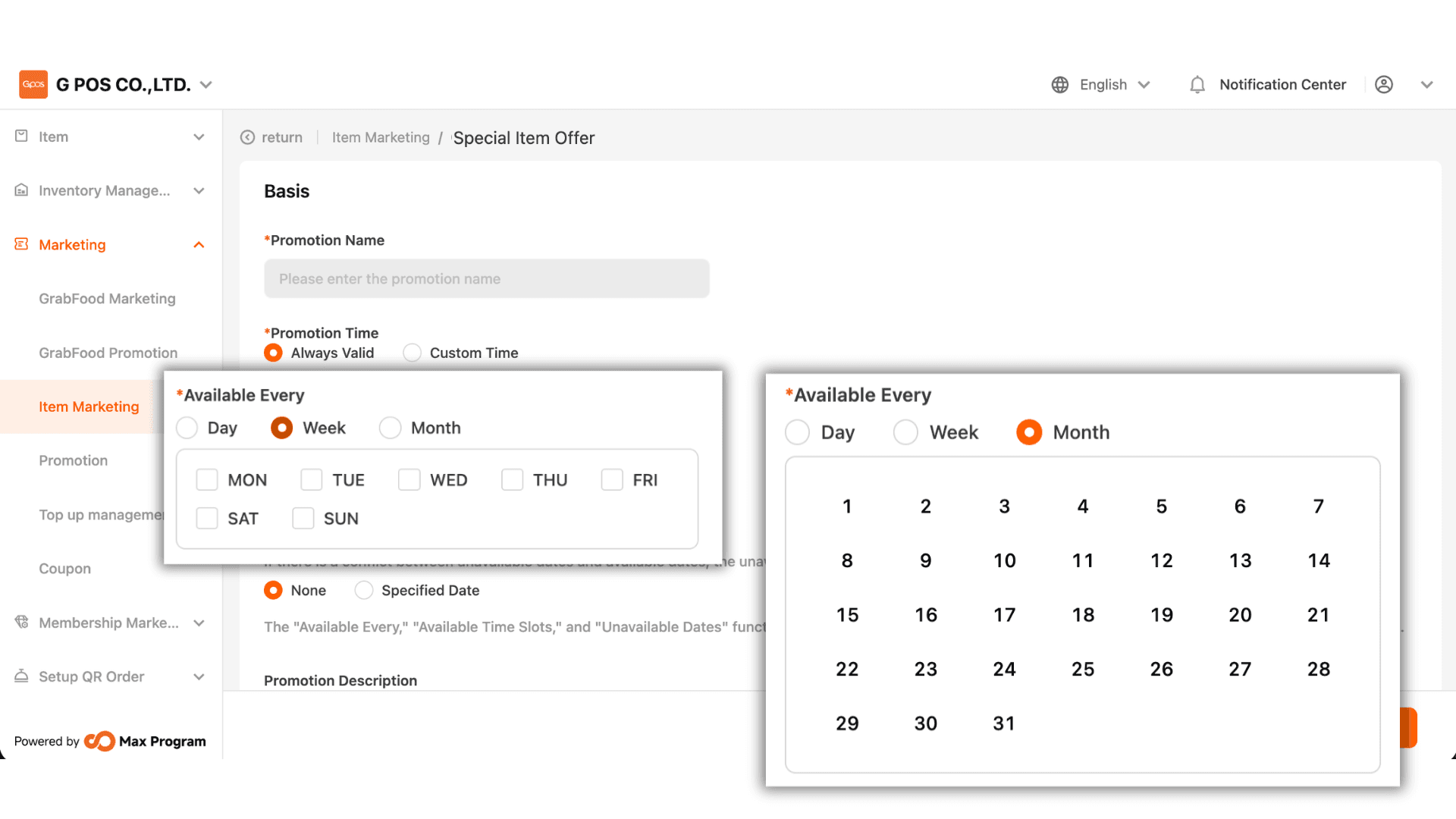Viewport: 1456px width, 819px height.
Task: Check the SUN checkbox
Action: [x=303, y=518]
